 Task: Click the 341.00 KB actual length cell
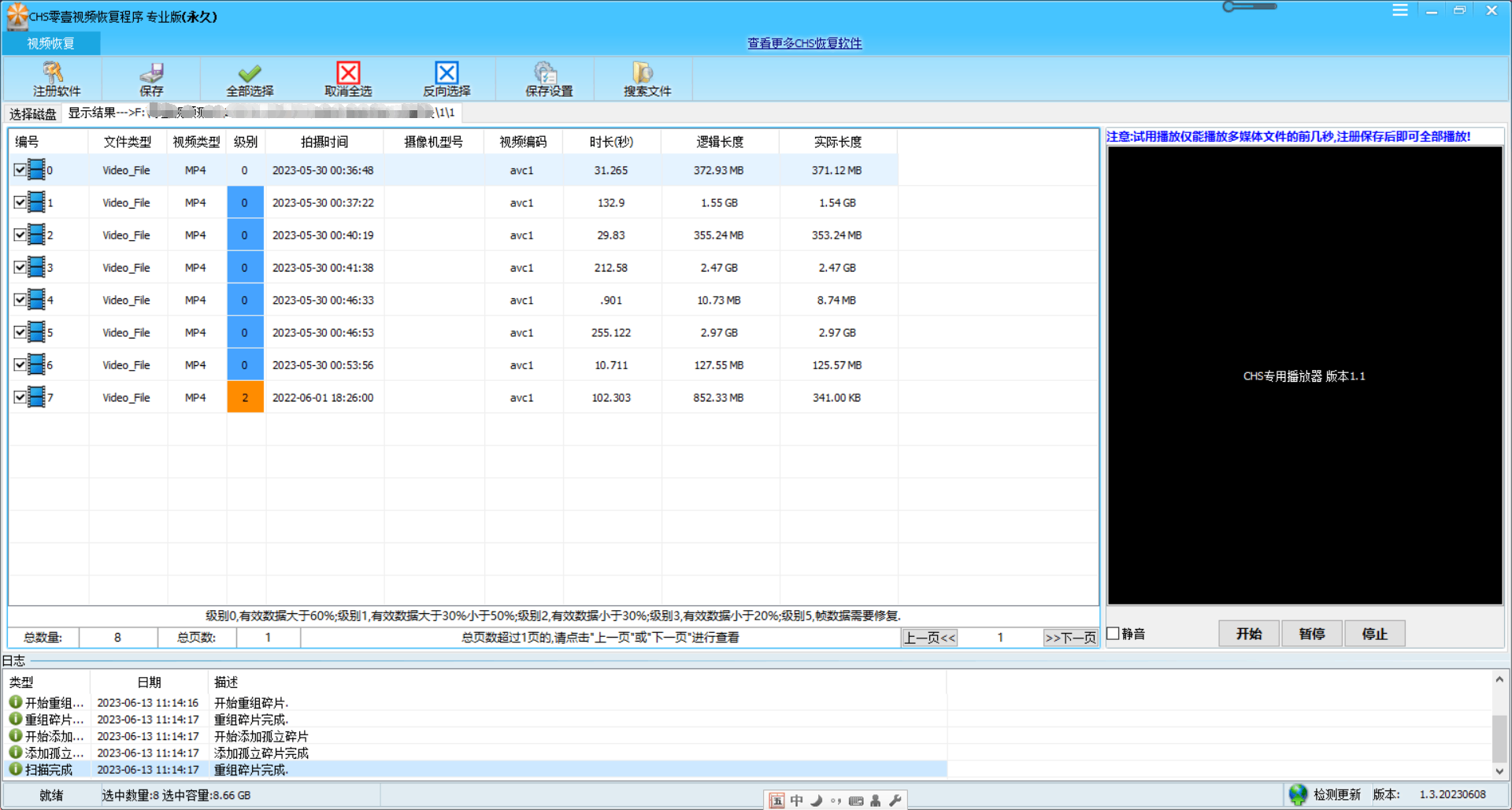click(x=837, y=398)
